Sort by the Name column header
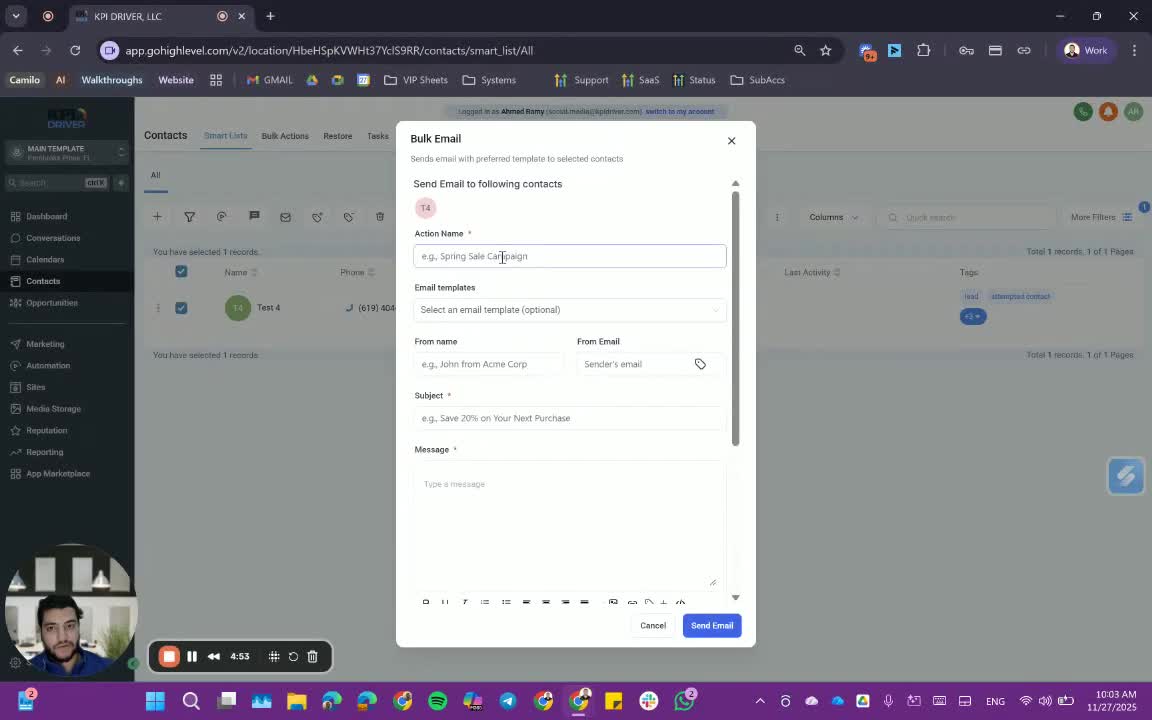 pos(240,273)
